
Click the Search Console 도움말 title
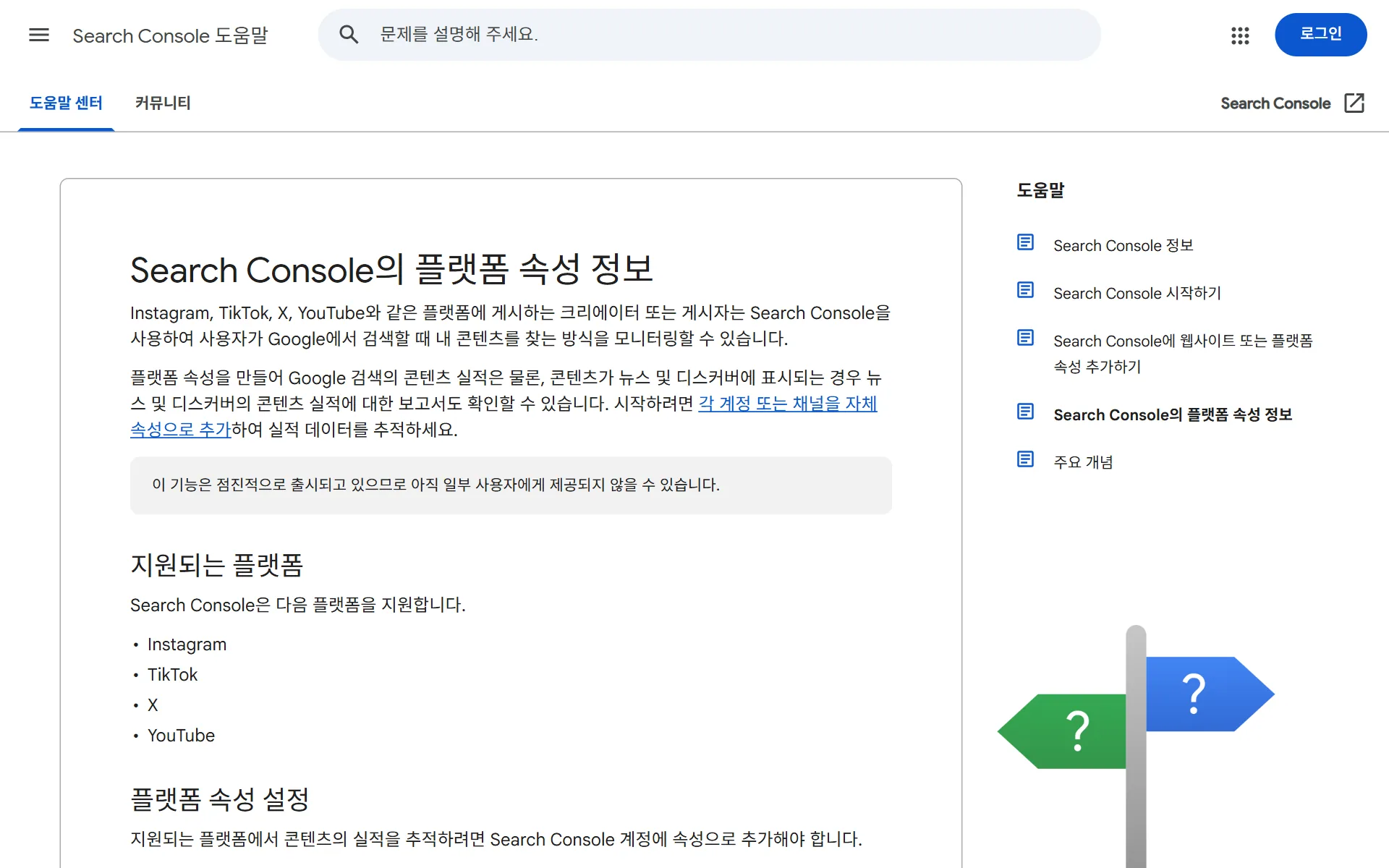click(170, 35)
